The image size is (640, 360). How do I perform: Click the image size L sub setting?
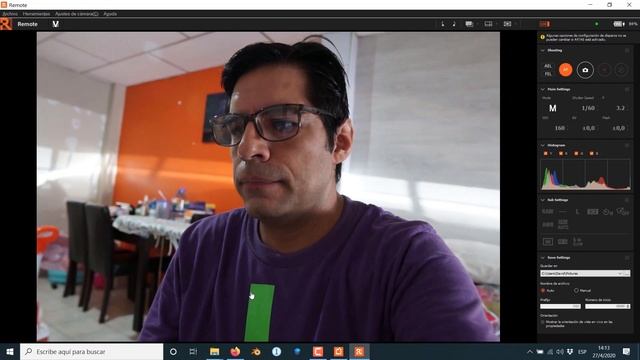(x=577, y=211)
